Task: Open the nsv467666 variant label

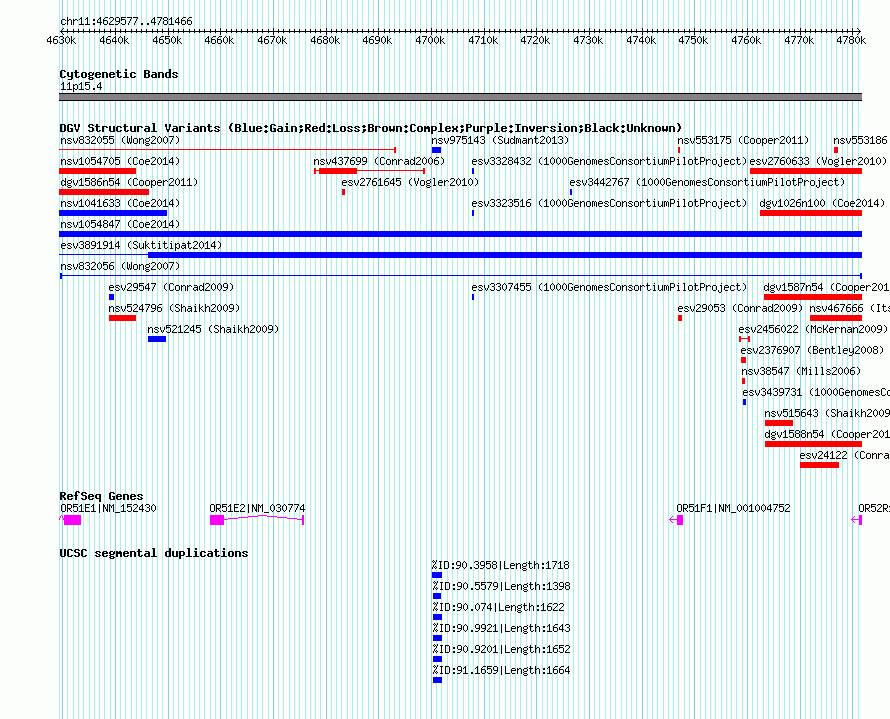Action: (x=849, y=308)
